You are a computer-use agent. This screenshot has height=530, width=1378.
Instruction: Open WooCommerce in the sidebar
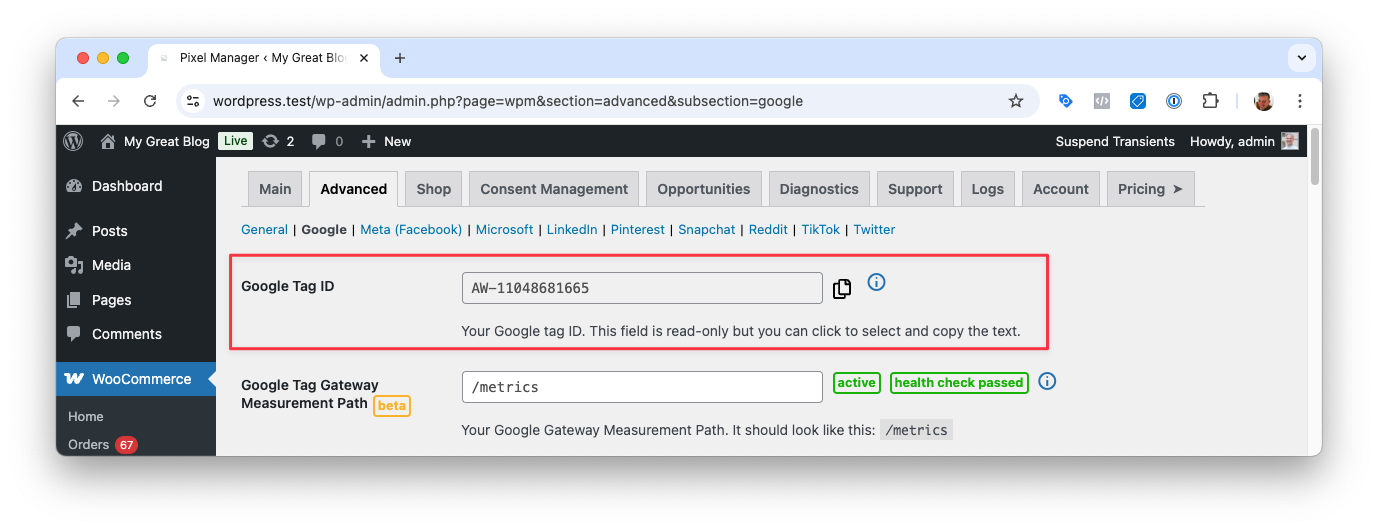135,379
